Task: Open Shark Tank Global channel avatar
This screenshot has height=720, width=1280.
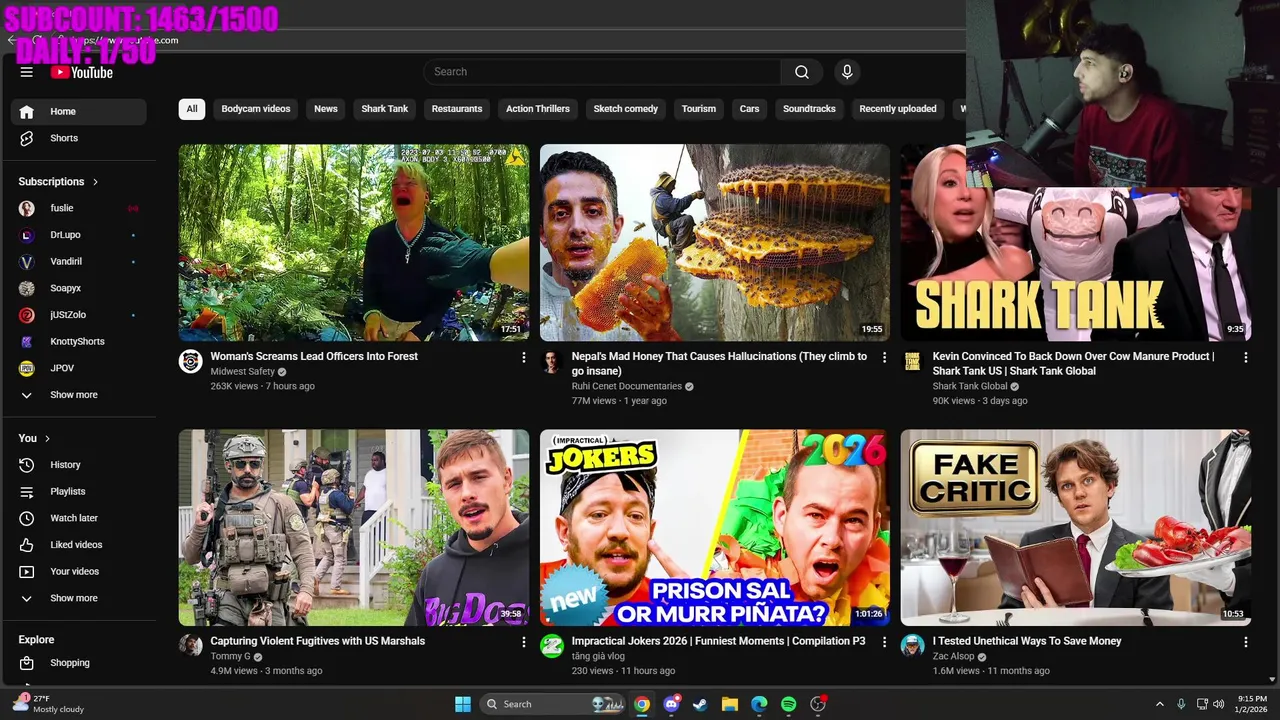Action: tap(912, 361)
